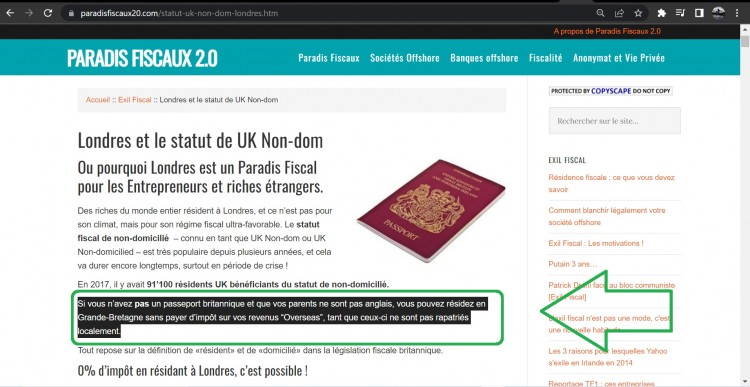
Task: Open the extensions puzzle icon
Action: coord(662,13)
